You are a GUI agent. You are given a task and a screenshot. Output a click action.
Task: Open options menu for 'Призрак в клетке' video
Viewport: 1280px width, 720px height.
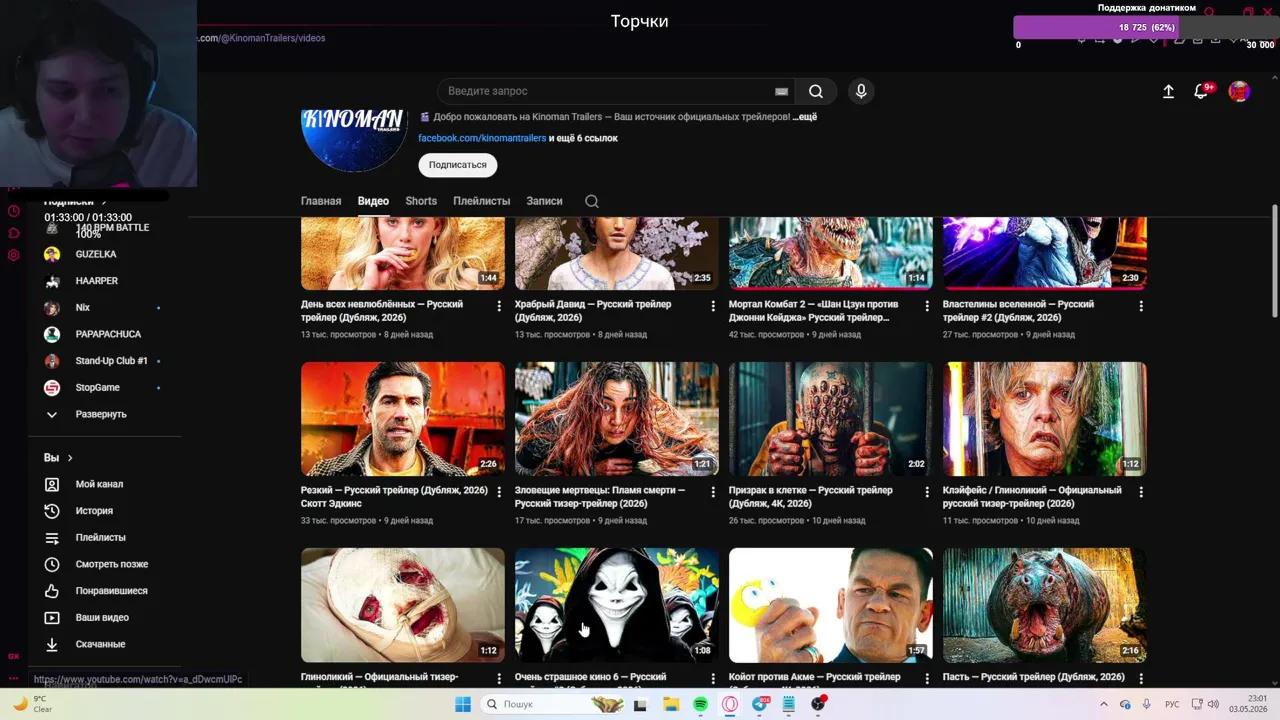[x=927, y=492]
